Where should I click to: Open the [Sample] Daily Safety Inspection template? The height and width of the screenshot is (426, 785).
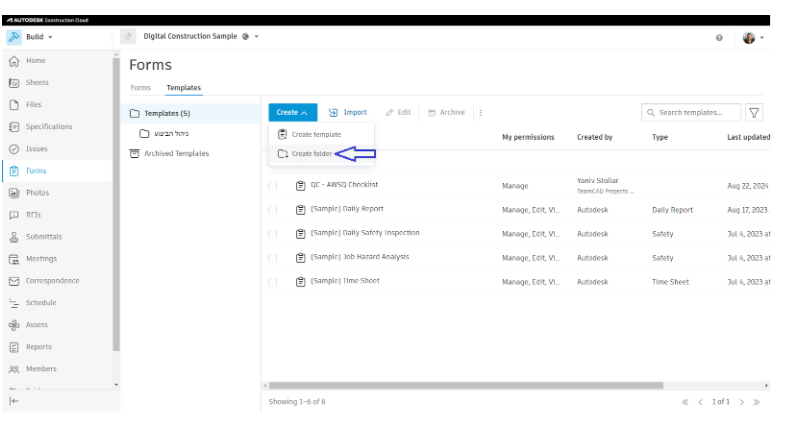tap(365, 233)
